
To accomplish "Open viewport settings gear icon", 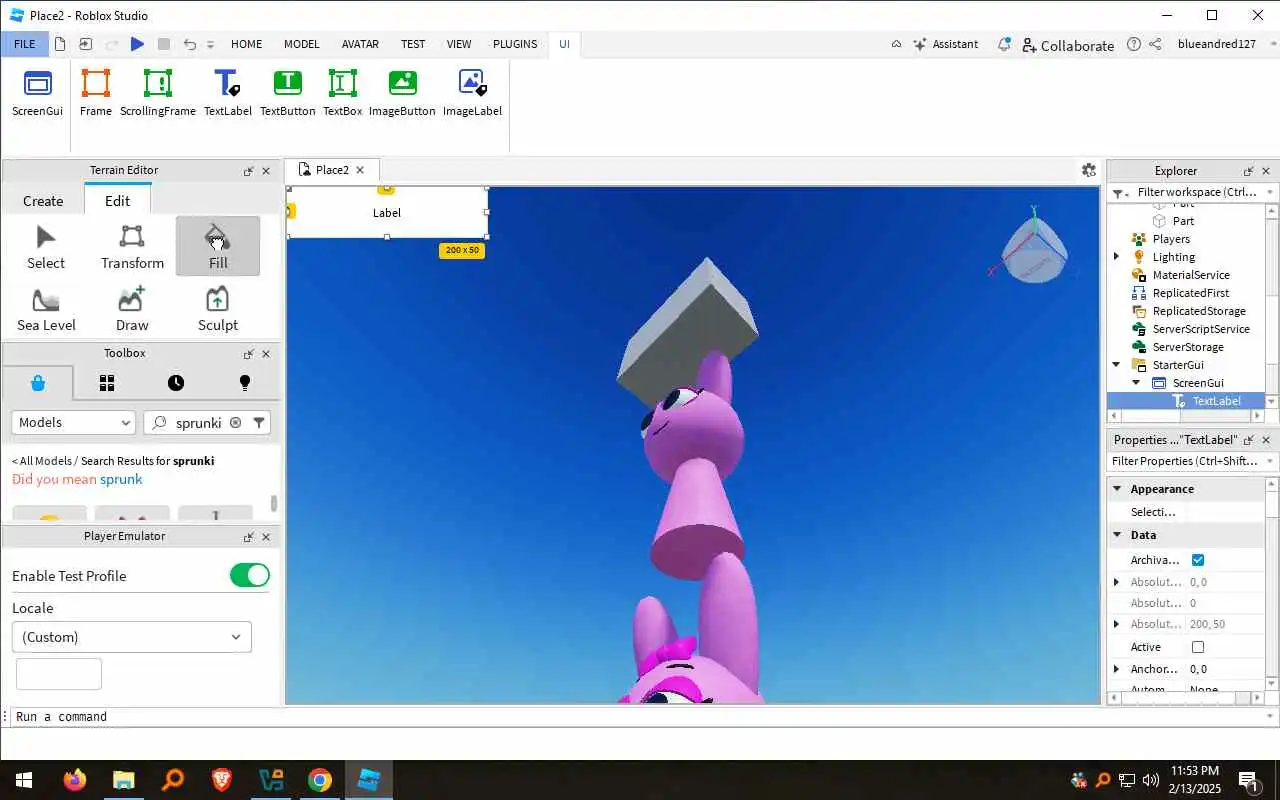I will coord(1089,170).
